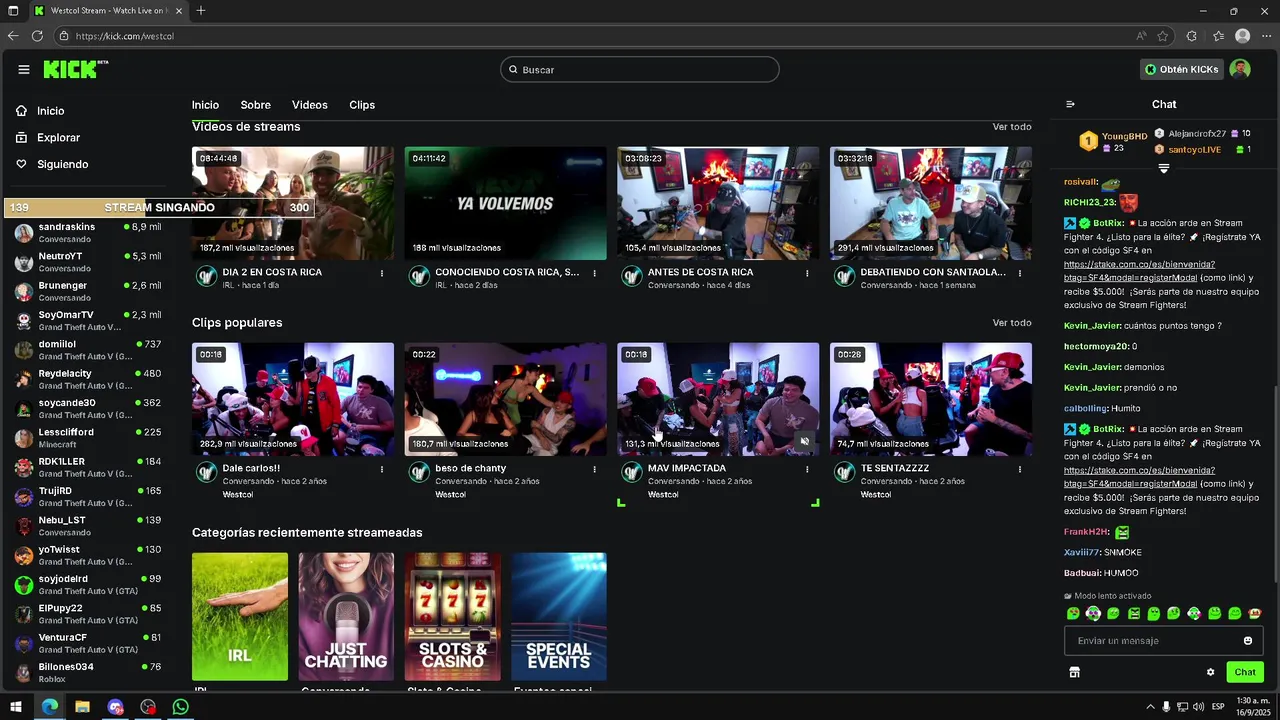The width and height of the screenshot is (1280, 720).
Task: Open options for Dale carlos!! clip
Action: pyautogui.click(x=381, y=469)
